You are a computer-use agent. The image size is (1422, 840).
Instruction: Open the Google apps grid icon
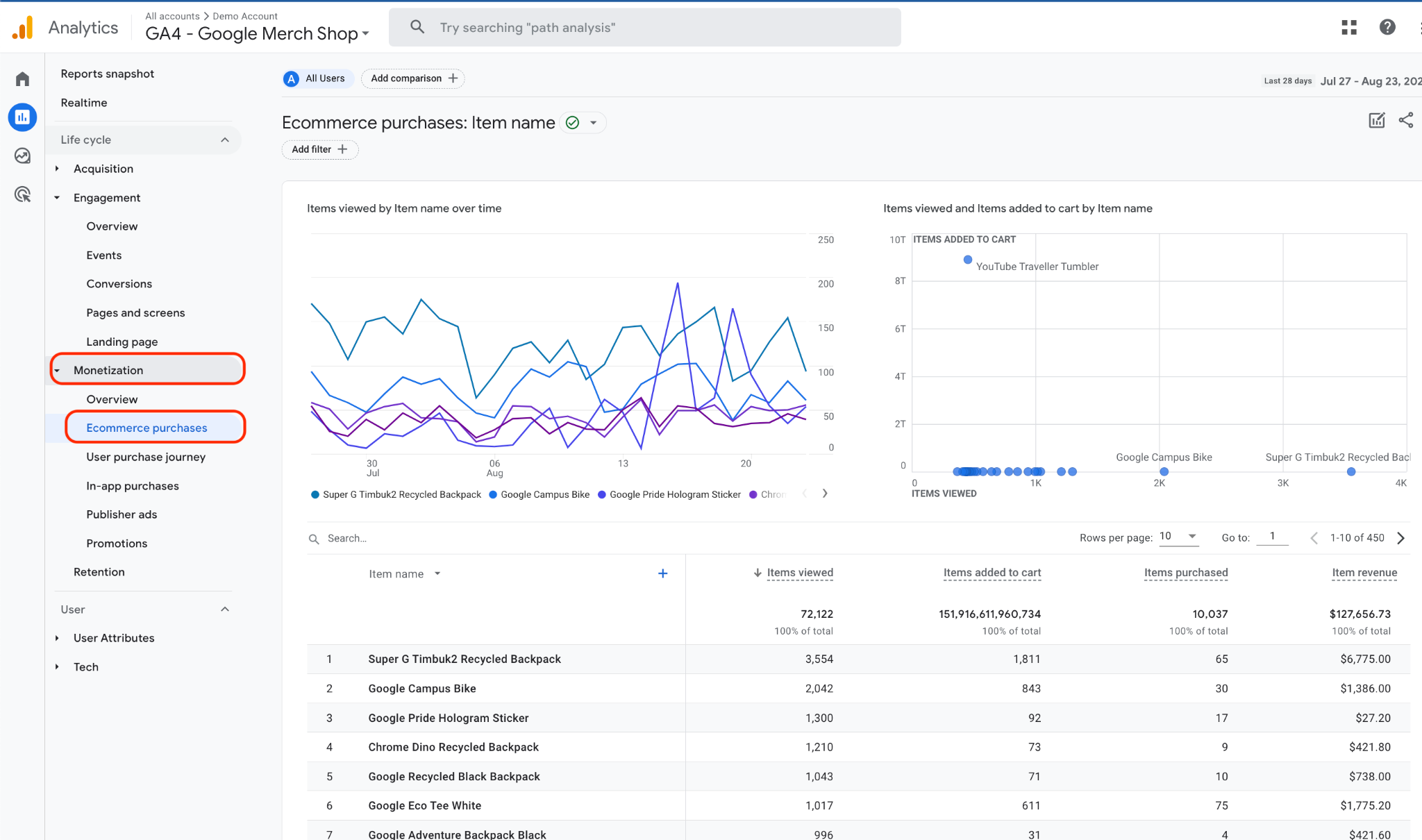tap(1349, 27)
